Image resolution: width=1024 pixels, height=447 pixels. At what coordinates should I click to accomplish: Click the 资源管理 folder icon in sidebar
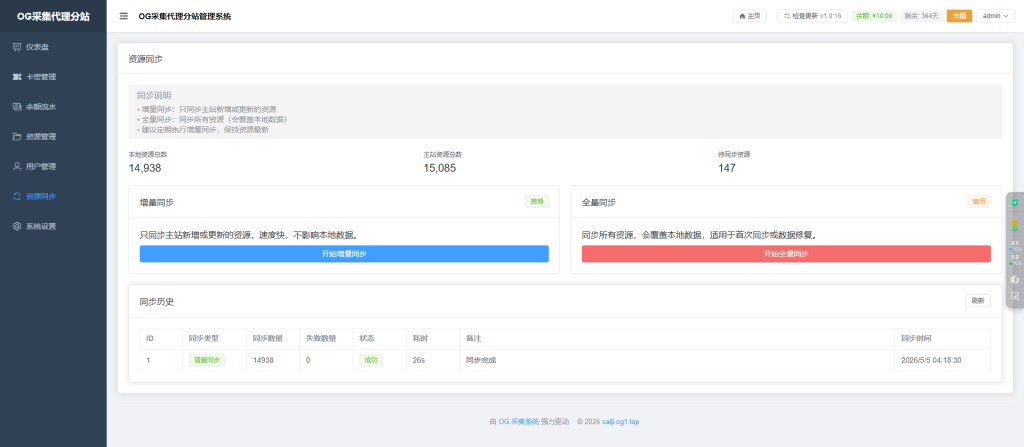tap(17, 137)
